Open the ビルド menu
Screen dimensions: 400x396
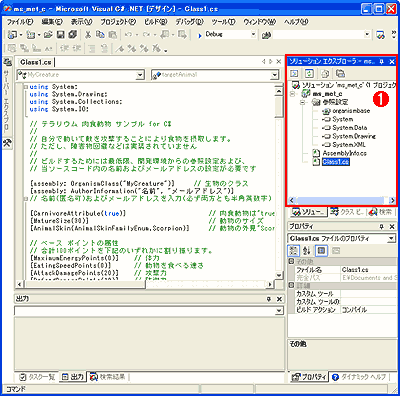tap(155, 22)
